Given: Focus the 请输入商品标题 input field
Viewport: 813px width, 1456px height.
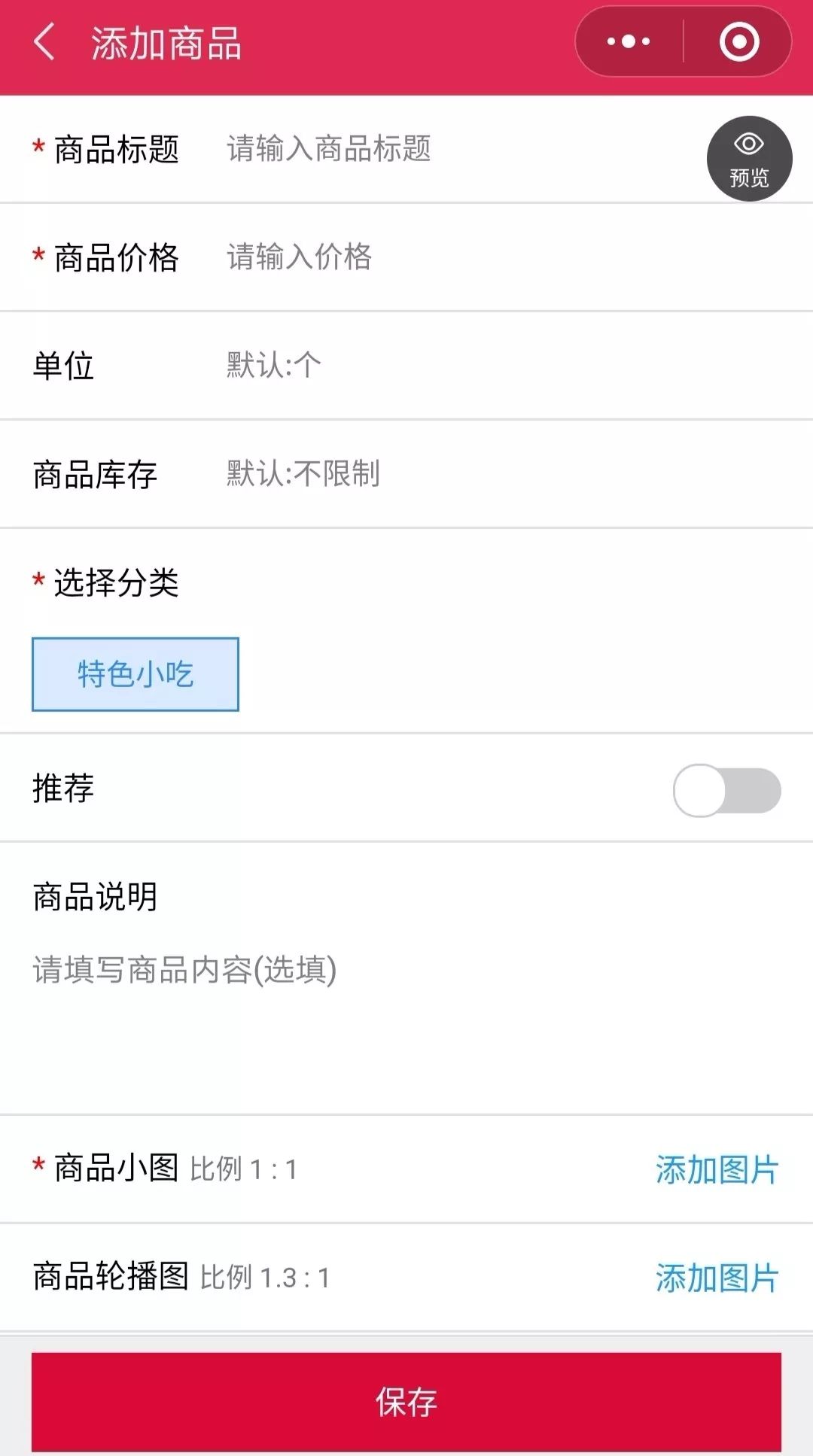Looking at the screenshot, I should coord(452,149).
